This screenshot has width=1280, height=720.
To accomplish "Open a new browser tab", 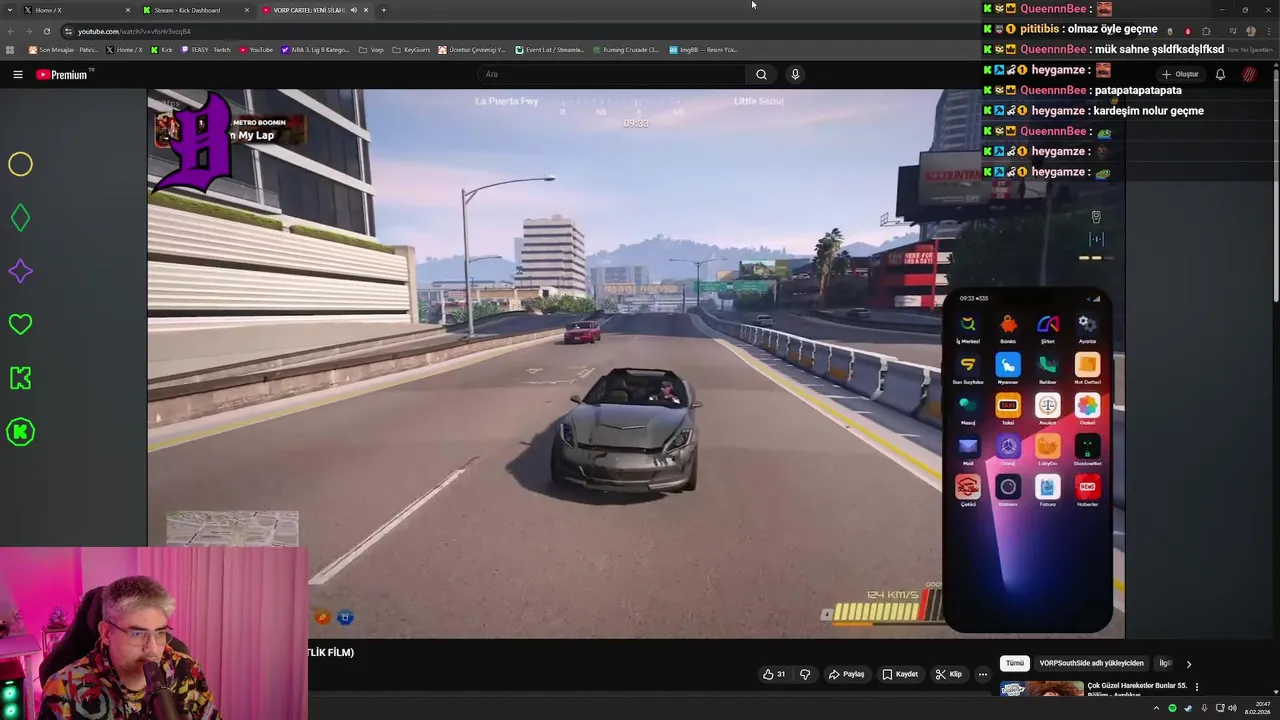I will click(384, 10).
